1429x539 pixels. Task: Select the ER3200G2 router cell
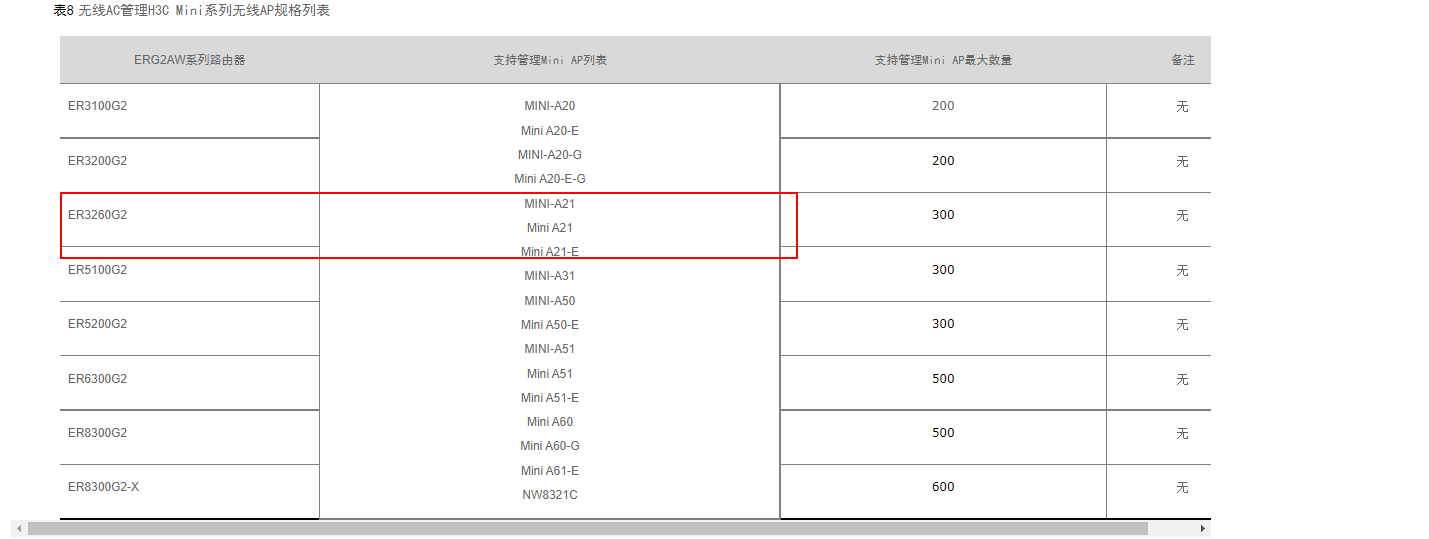click(x=98, y=161)
